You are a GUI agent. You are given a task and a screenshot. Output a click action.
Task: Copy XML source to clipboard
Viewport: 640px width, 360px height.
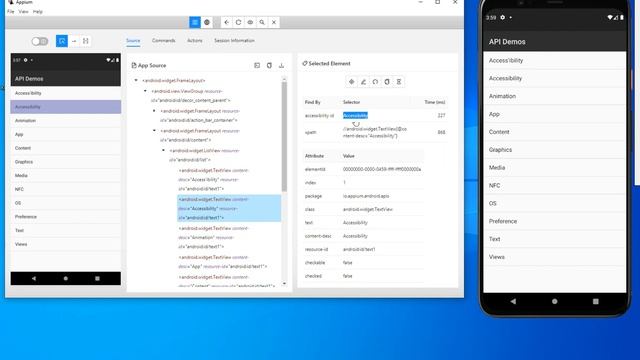click(269, 65)
